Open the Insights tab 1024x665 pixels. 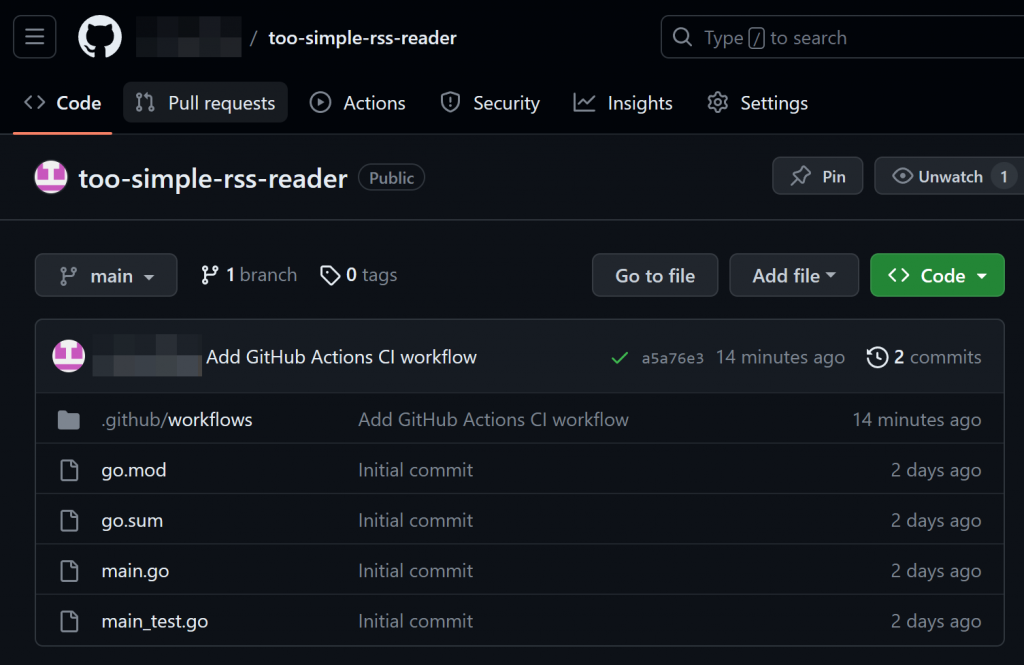click(x=622, y=103)
